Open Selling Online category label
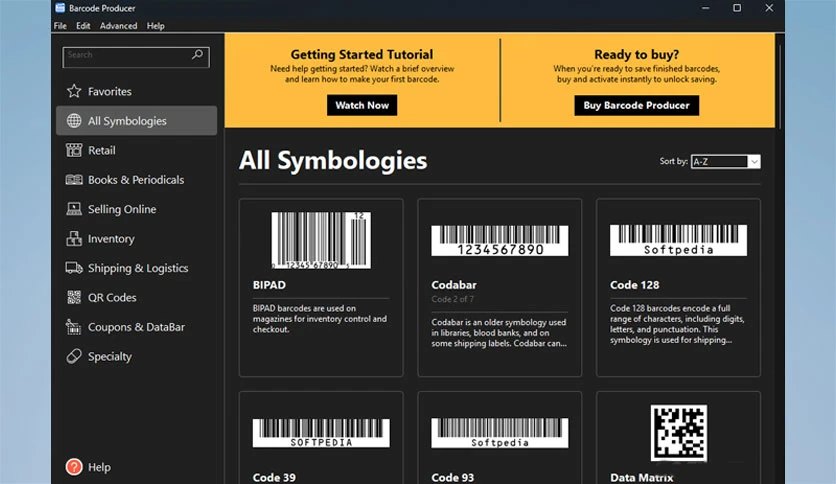The width and height of the screenshot is (836, 484). click(x=122, y=209)
